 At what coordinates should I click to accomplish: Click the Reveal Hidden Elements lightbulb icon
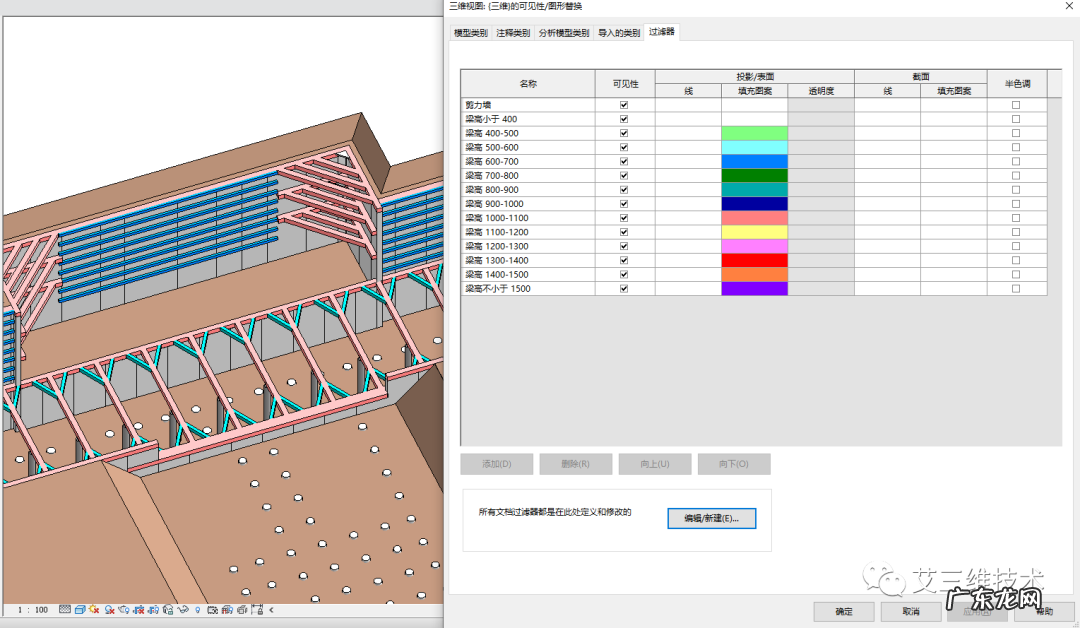point(198,609)
